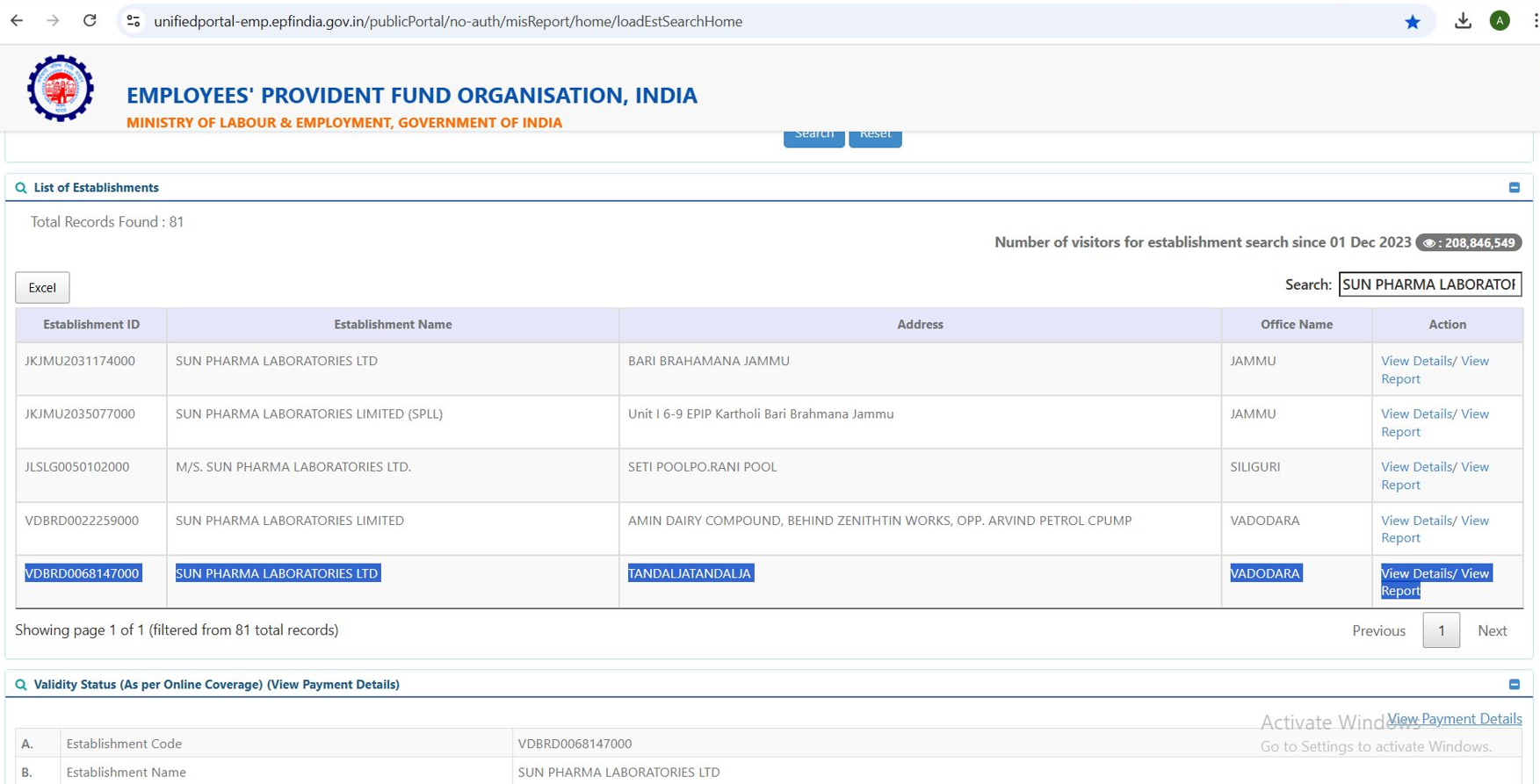
Task: Click establishment ID JLSLG0050102000
Action: pyautogui.click(x=77, y=467)
